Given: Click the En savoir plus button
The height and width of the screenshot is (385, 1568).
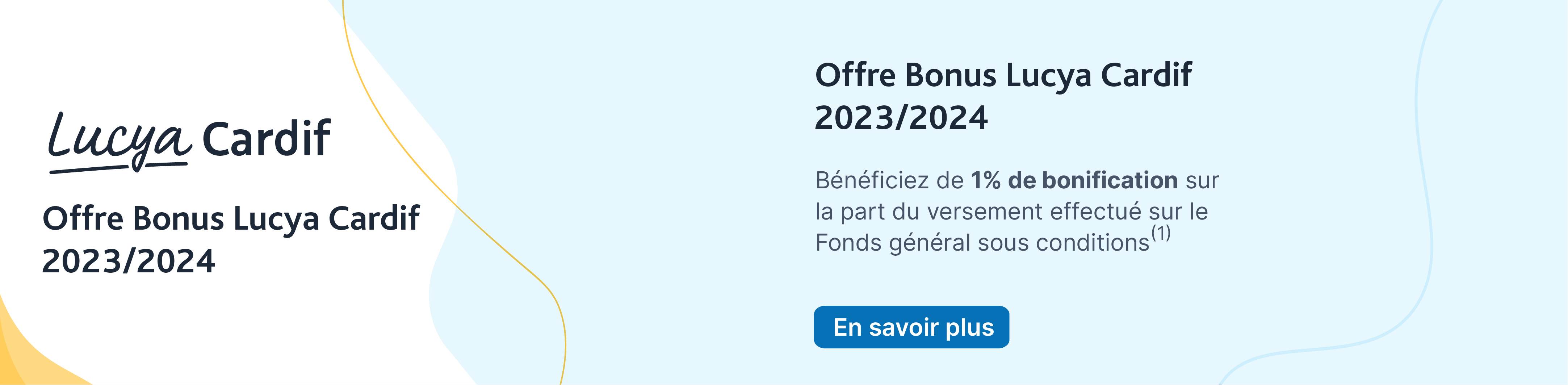Looking at the screenshot, I should click(911, 327).
